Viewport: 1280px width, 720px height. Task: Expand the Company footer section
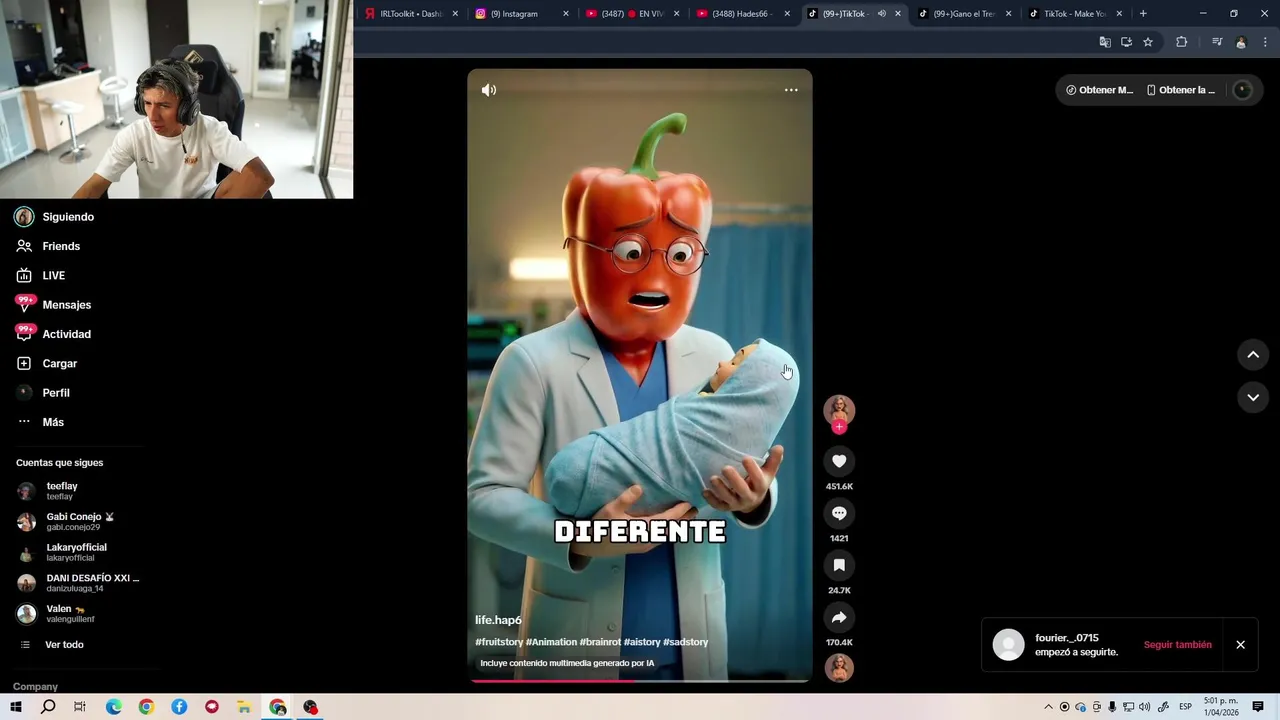pos(35,687)
